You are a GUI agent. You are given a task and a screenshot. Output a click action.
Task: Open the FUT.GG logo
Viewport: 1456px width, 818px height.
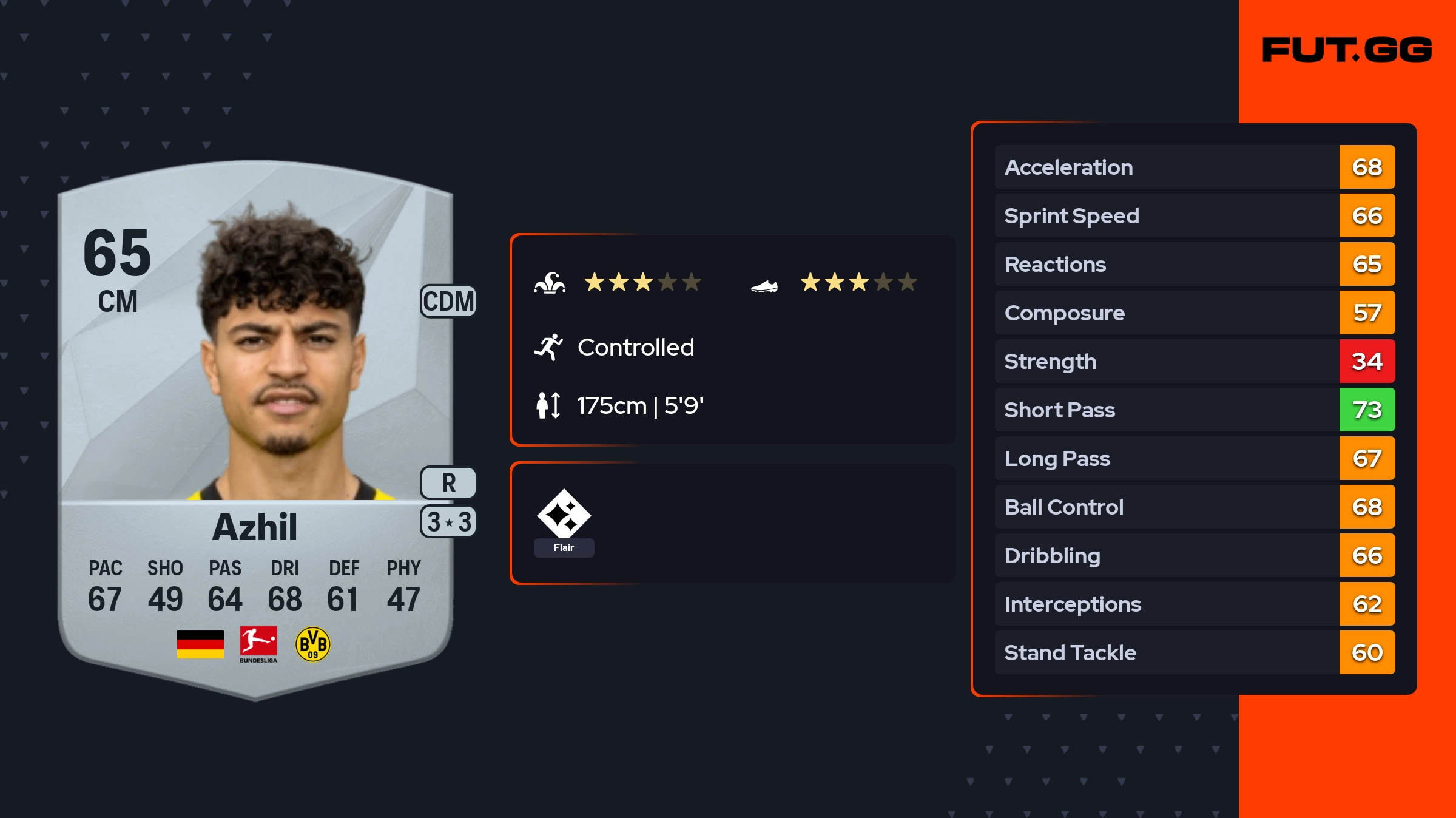[x=1347, y=50]
